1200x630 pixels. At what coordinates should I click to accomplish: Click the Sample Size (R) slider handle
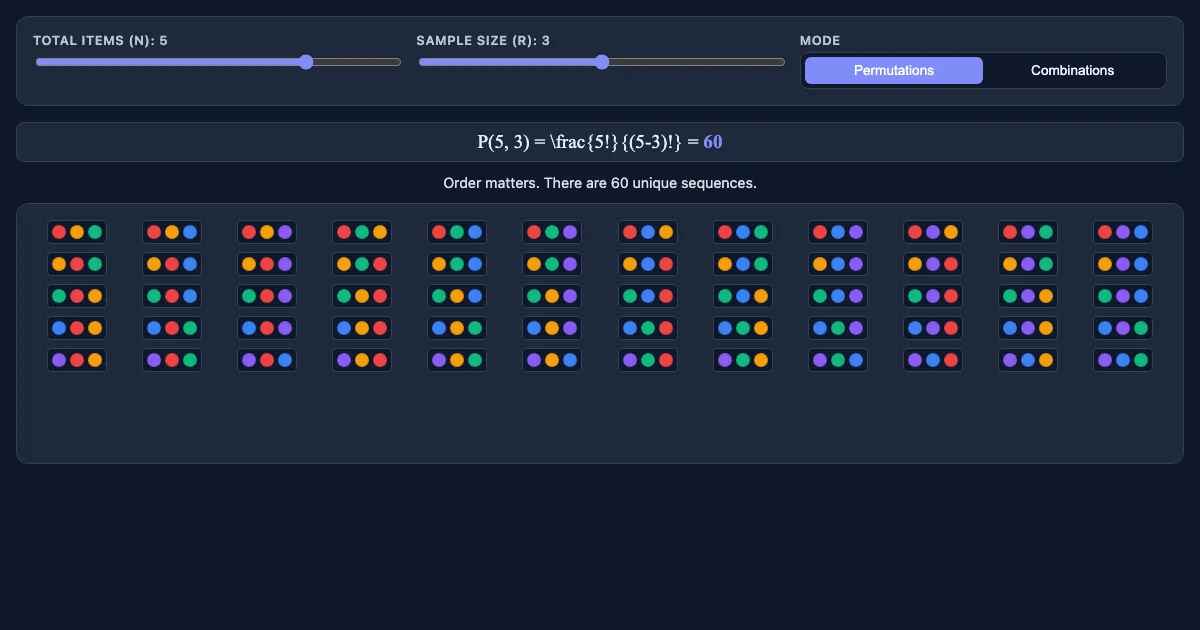pos(602,62)
